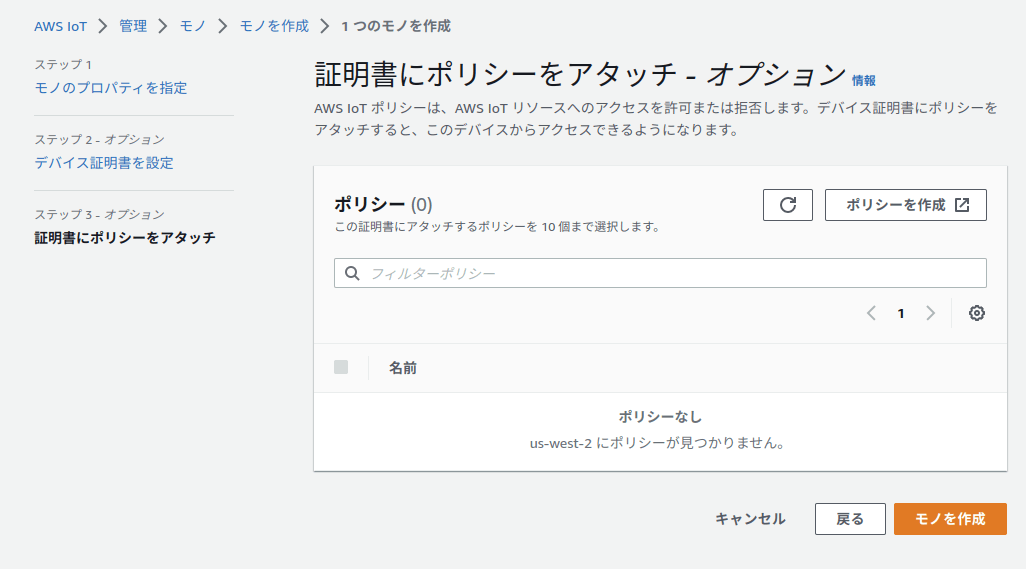The width and height of the screenshot is (1026, 569).
Task: Open 管理 breadcrumb link
Action: pyautogui.click(x=133, y=26)
